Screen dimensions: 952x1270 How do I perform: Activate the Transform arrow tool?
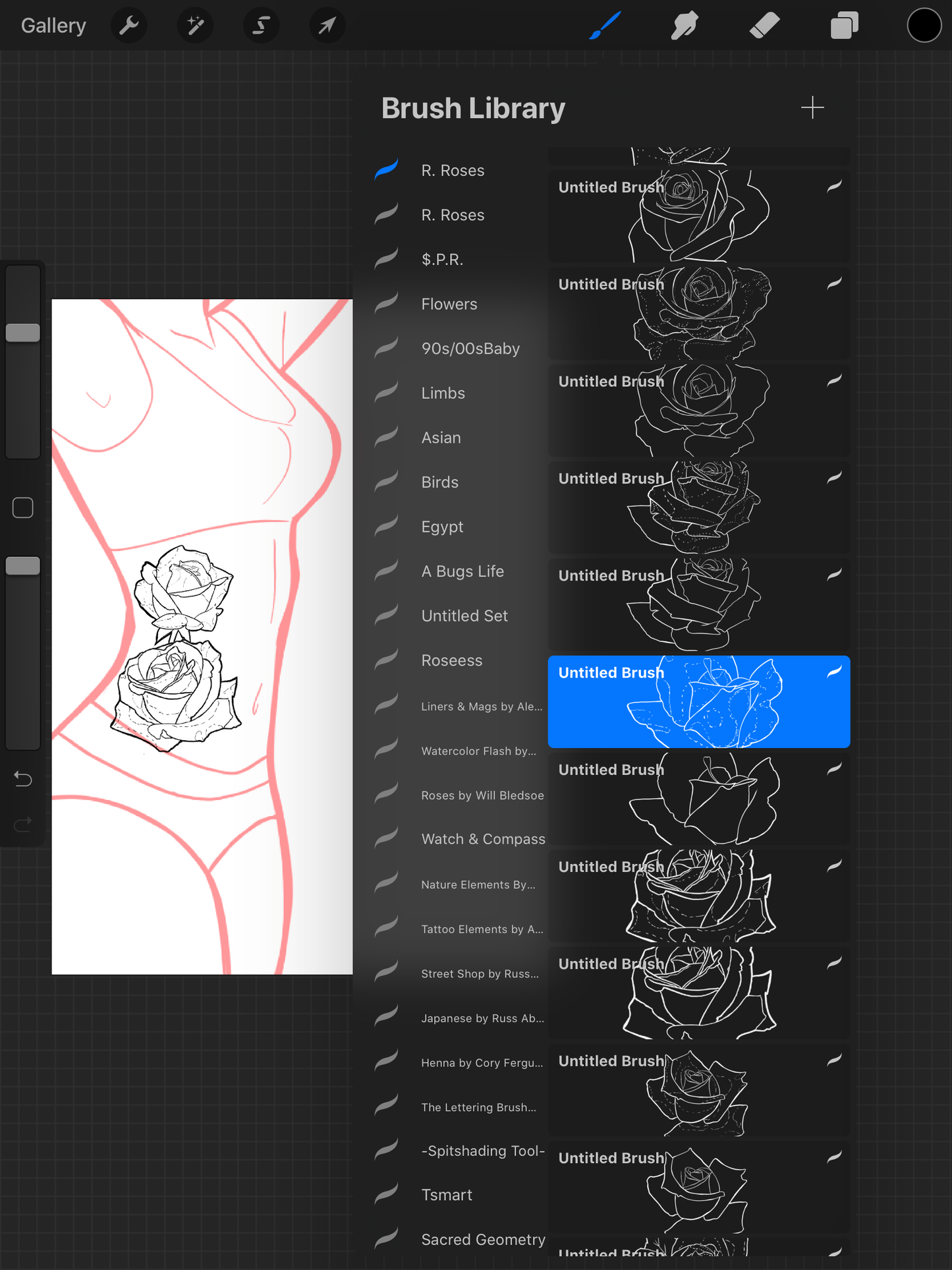tap(327, 26)
